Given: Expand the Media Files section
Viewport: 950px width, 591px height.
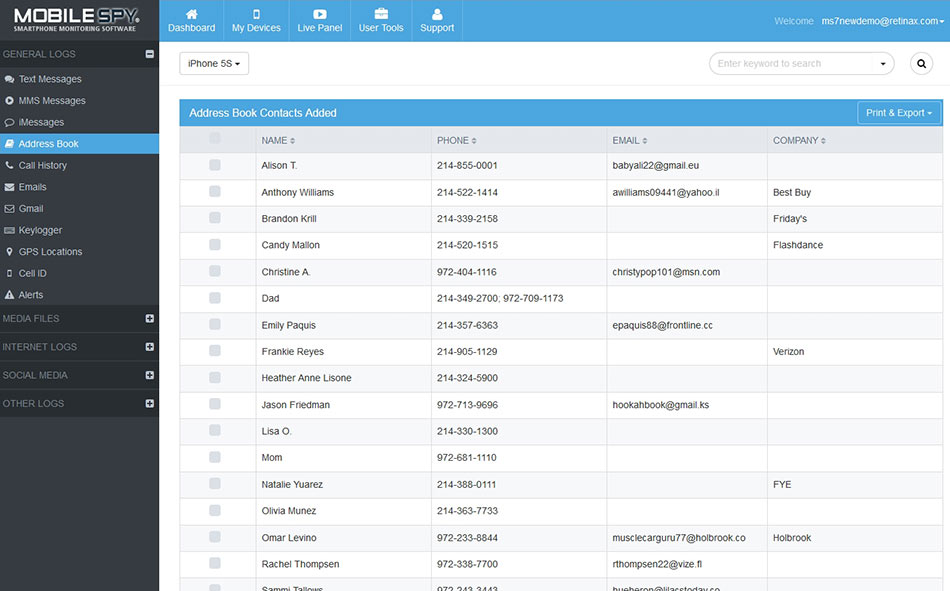Looking at the screenshot, I should (149, 319).
